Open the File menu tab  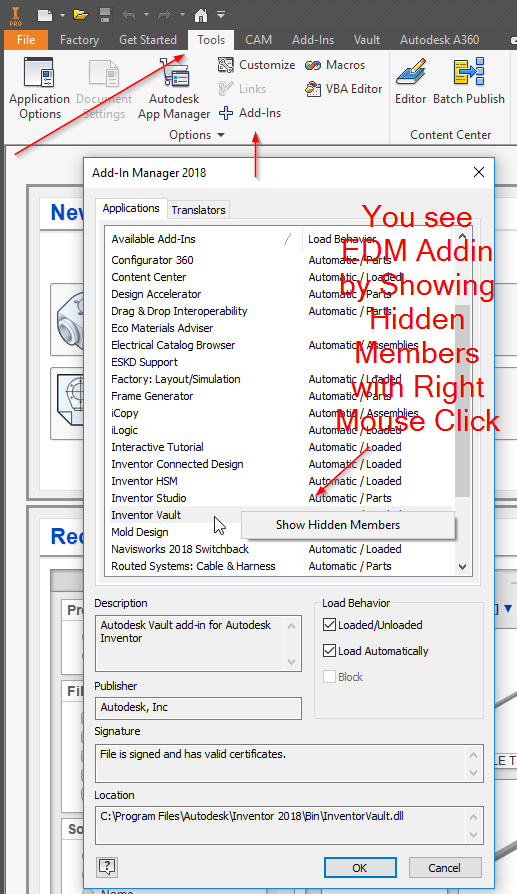point(26,40)
